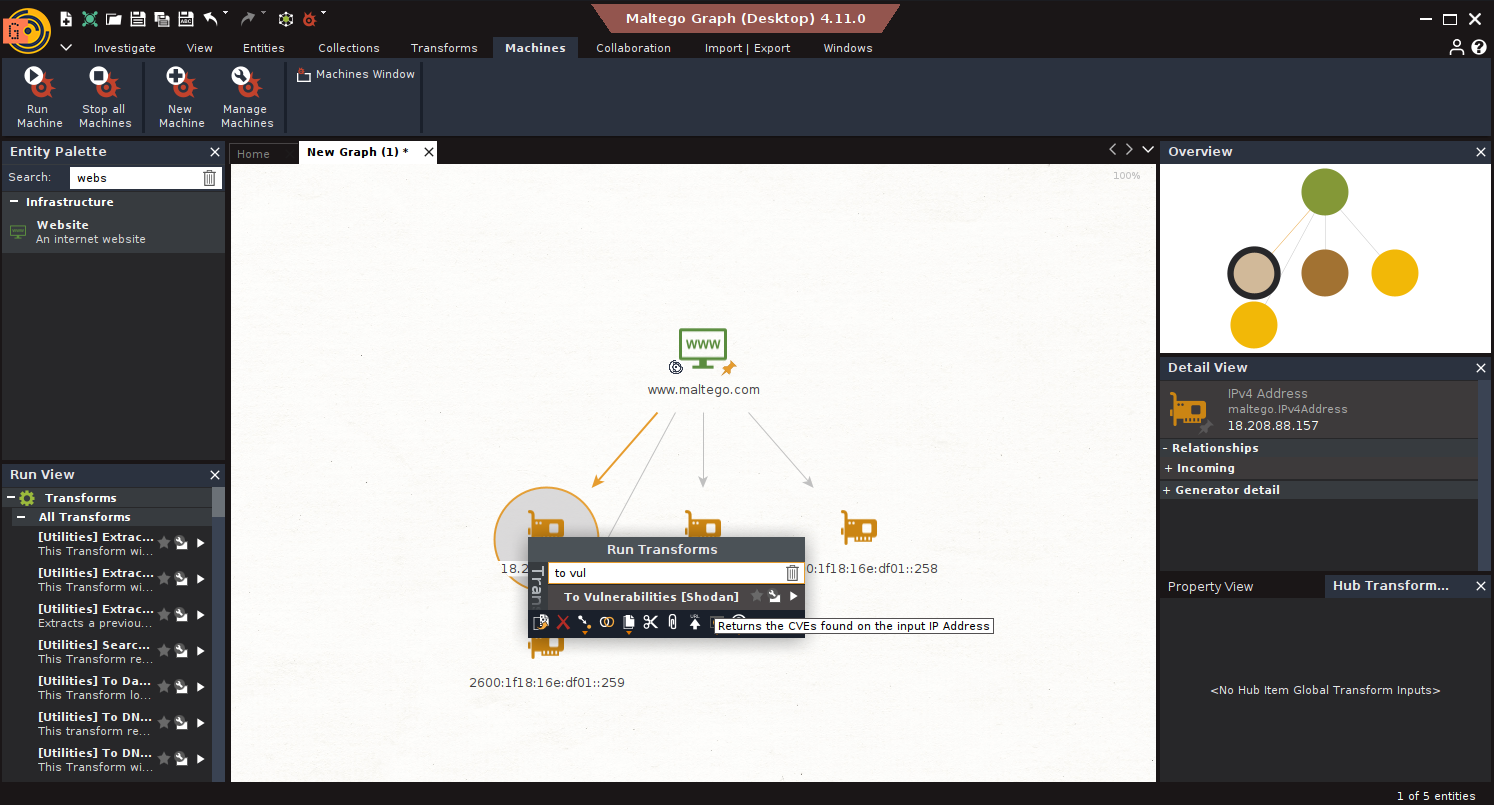This screenshot has width=1494, height=805.
Task: Open the Transforms ribbon tab
Action: (x=443, y=48)
